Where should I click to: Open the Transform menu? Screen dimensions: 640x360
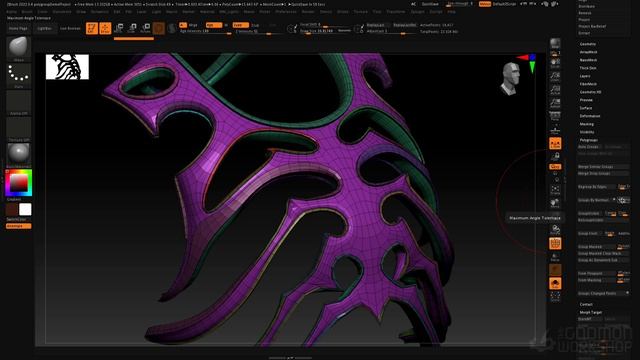(396, 12)
